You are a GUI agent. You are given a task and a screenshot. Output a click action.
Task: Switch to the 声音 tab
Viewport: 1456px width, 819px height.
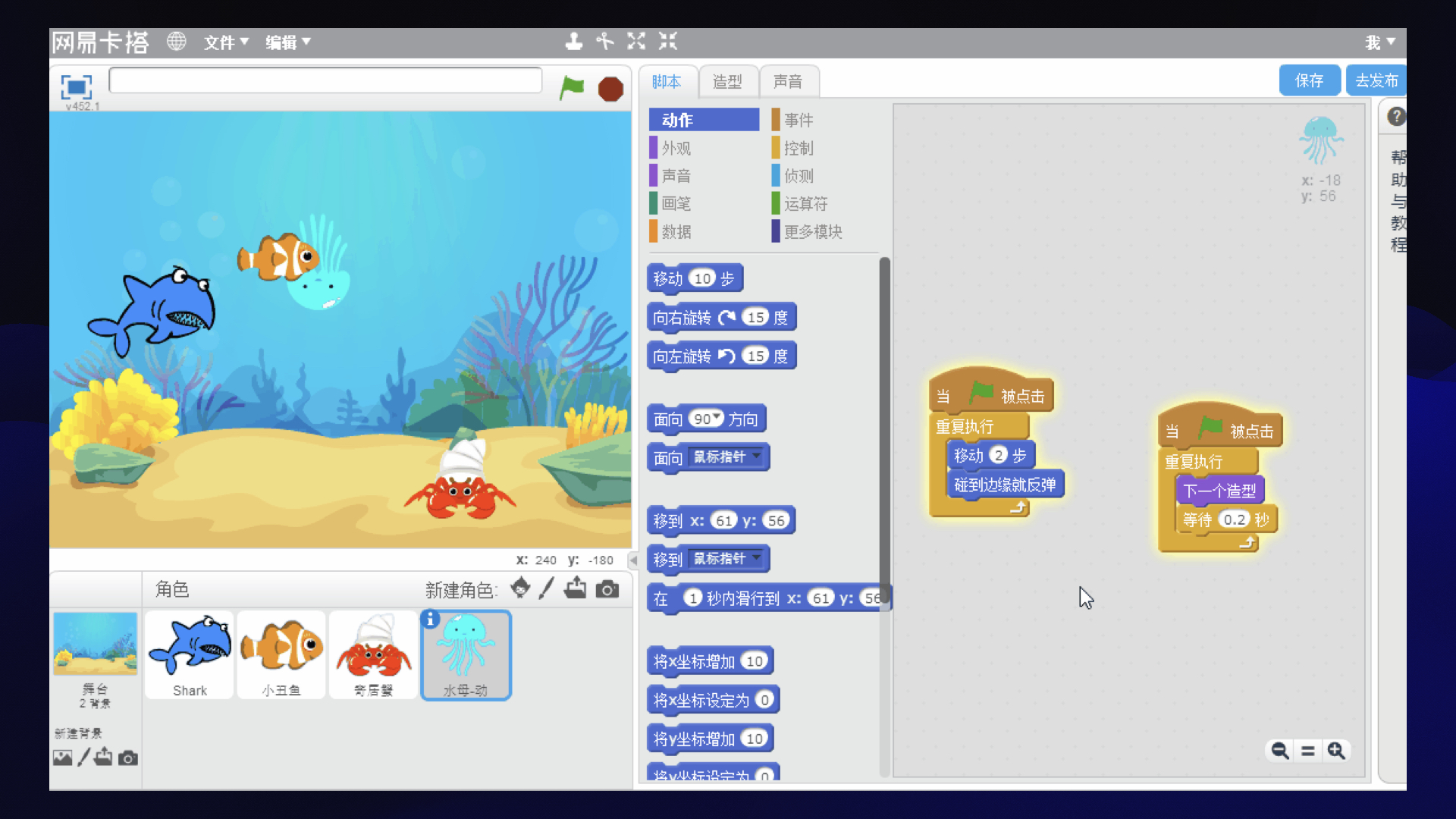tap(788, 81)
